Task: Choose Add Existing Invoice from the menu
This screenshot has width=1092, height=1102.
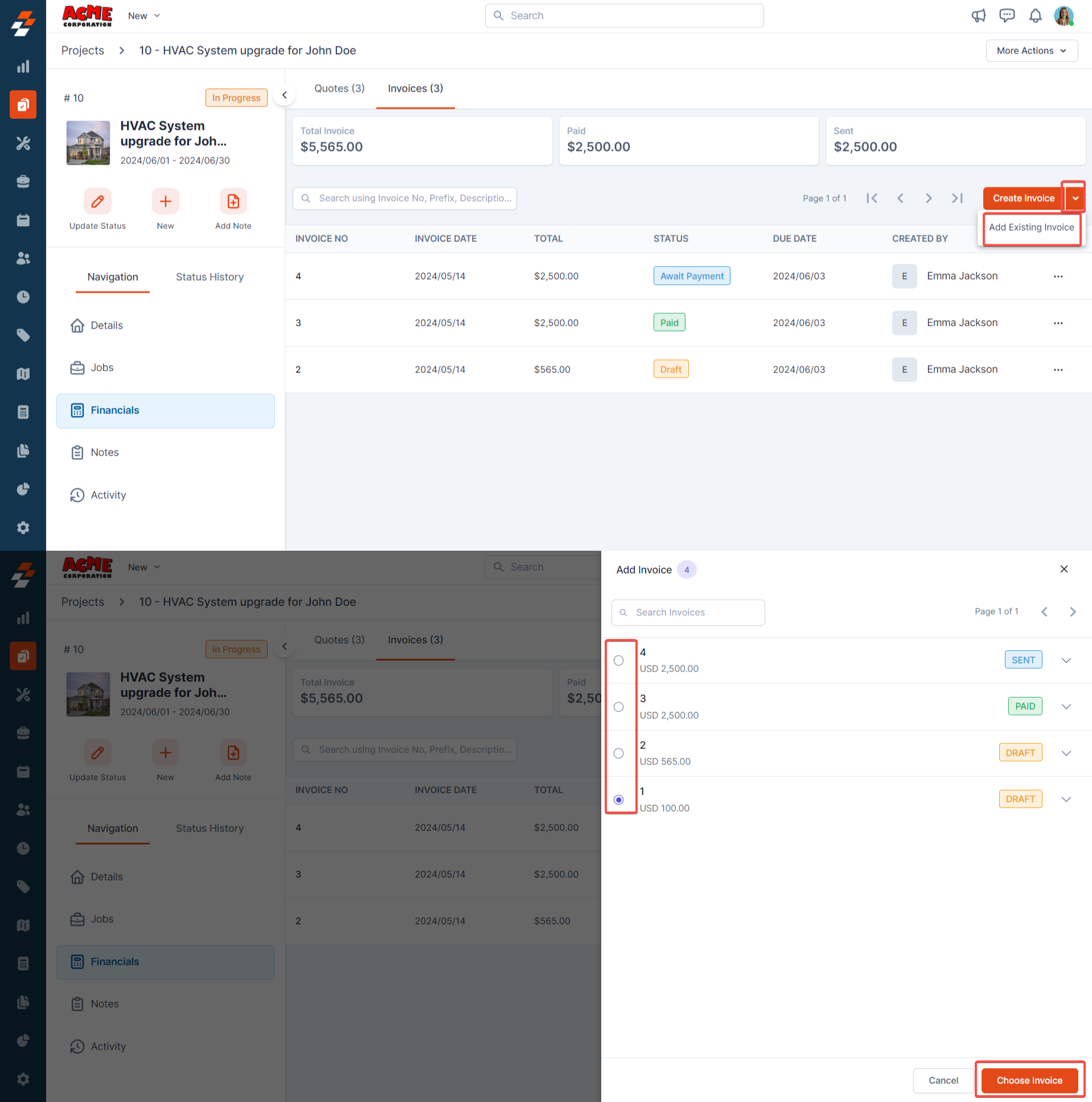Action: point(1031,227)
